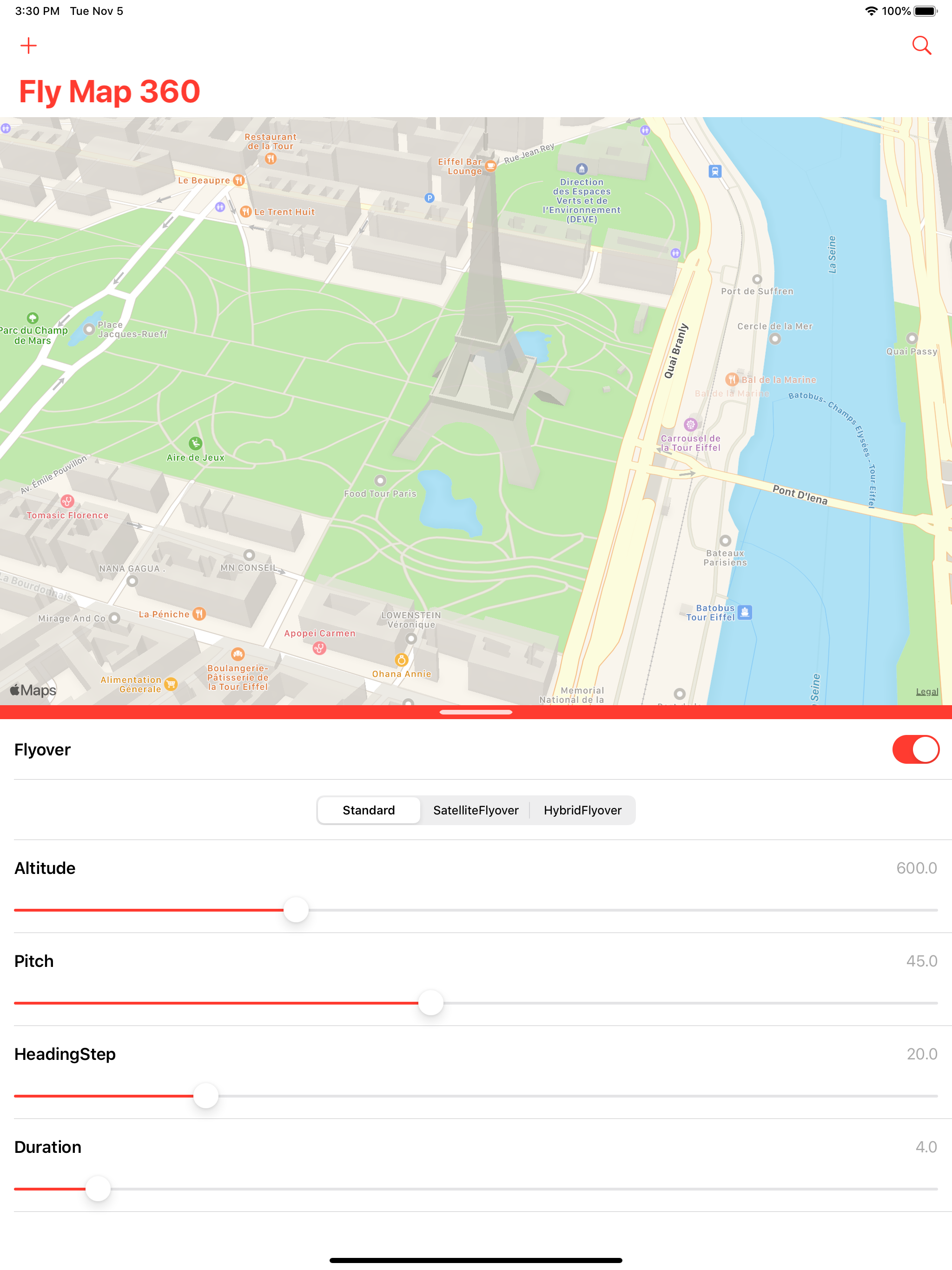Select the Standard map type
This screenshot has width=952, height=1270.
click(369, 809)
